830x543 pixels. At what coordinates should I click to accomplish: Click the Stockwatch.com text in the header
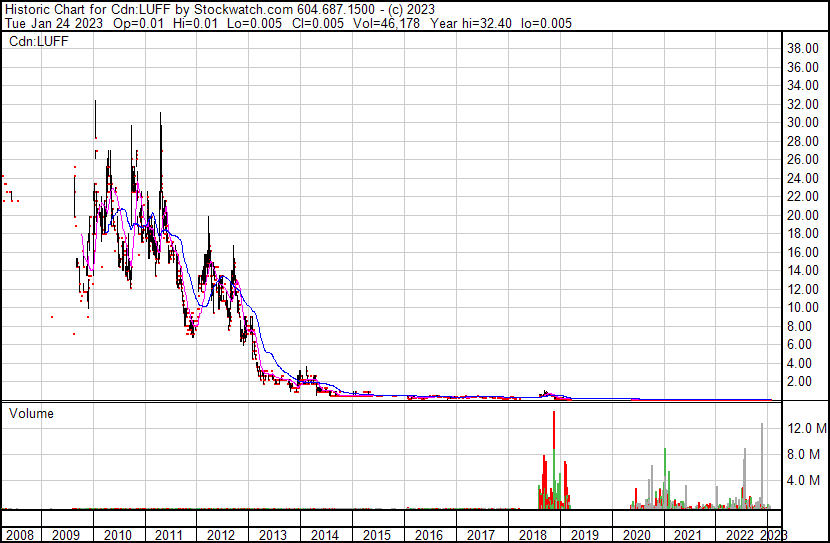[x=244, y=8]
